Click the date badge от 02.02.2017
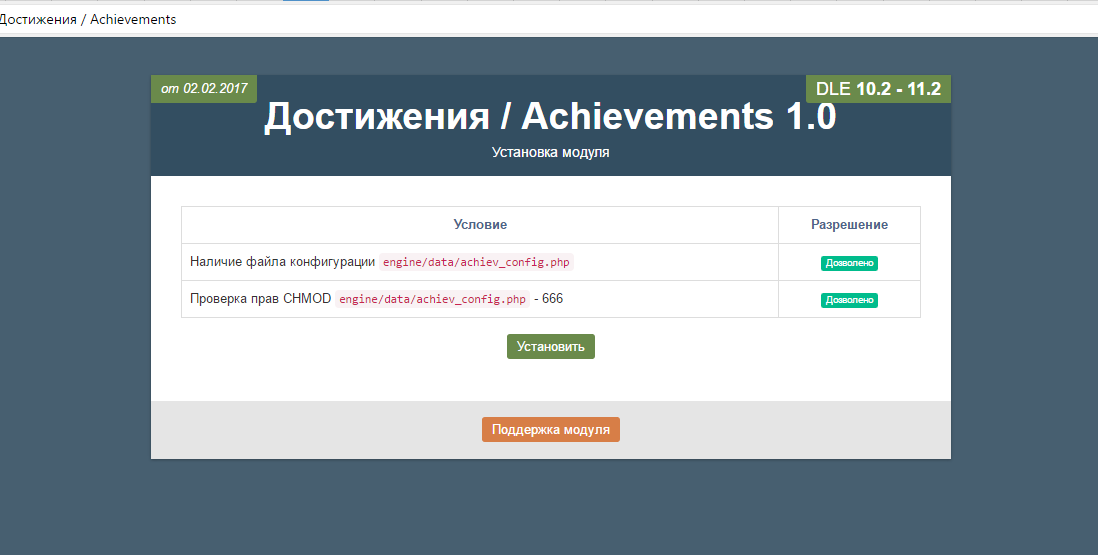 [204, 88]
